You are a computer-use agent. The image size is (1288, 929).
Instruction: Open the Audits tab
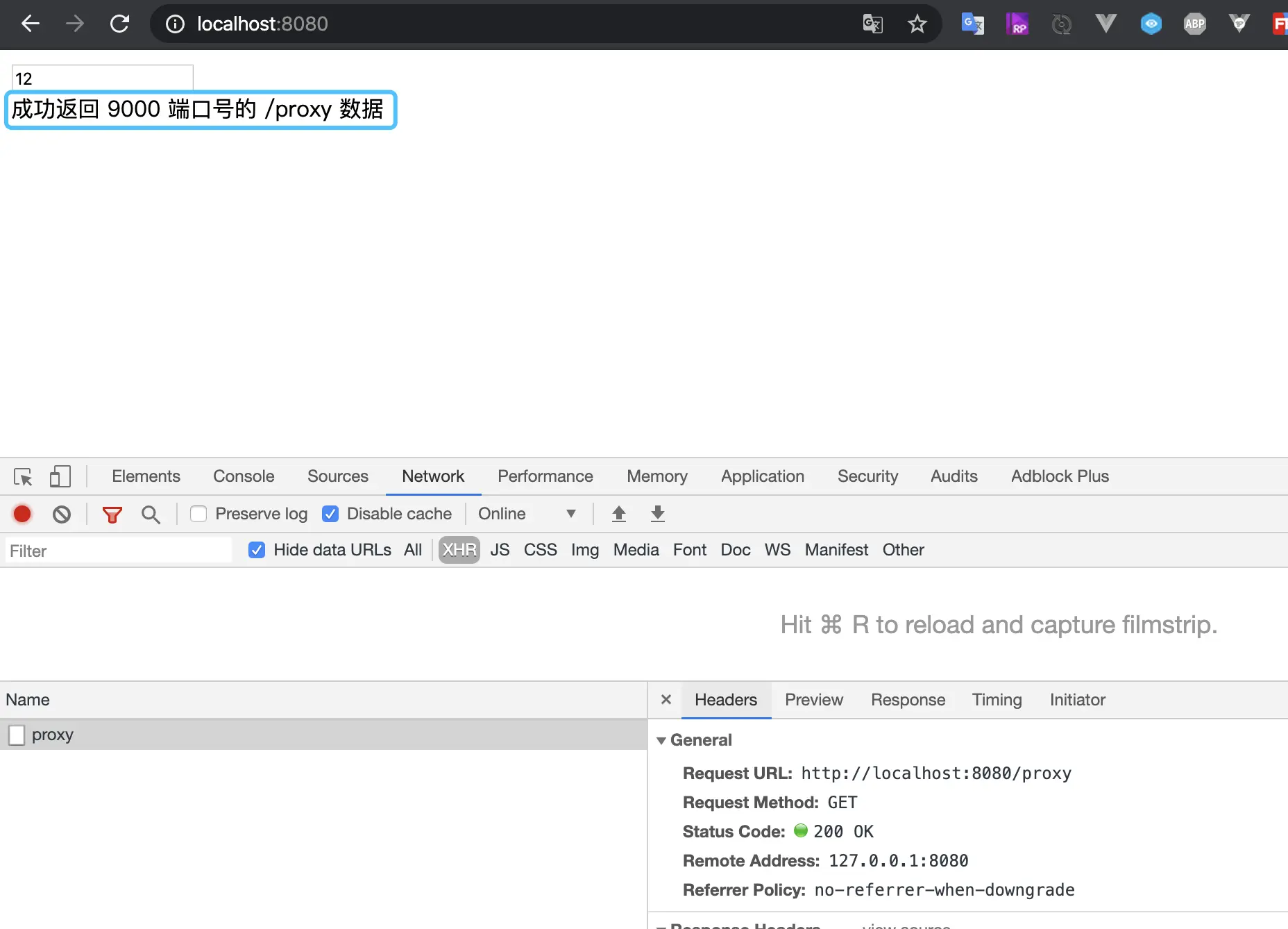pos(954,476)
